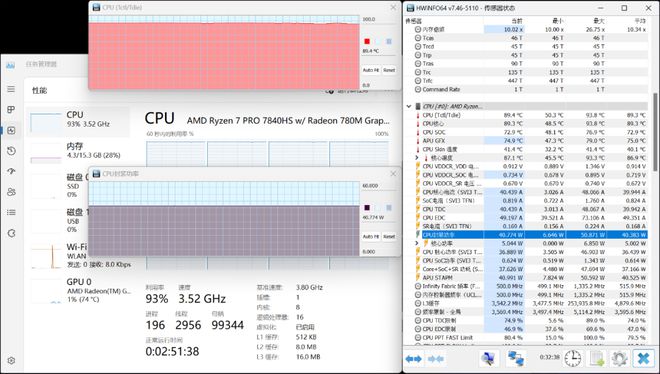Open the Startup apps page icon
The height and width of the screenshot is (374, 660).
[11, 171]
